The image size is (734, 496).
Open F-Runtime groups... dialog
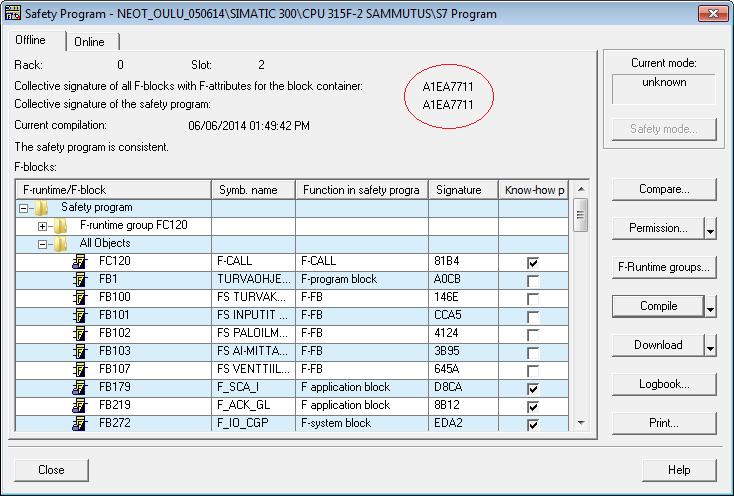pyautogui.click(x=664, y=268)
